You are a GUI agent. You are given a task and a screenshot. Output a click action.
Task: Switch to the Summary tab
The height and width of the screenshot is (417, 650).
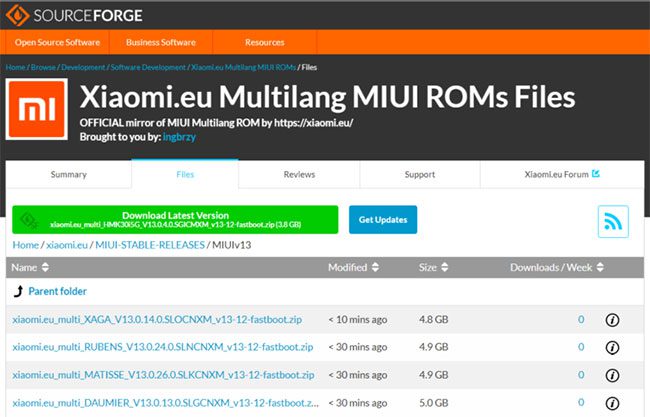[69, 175]
